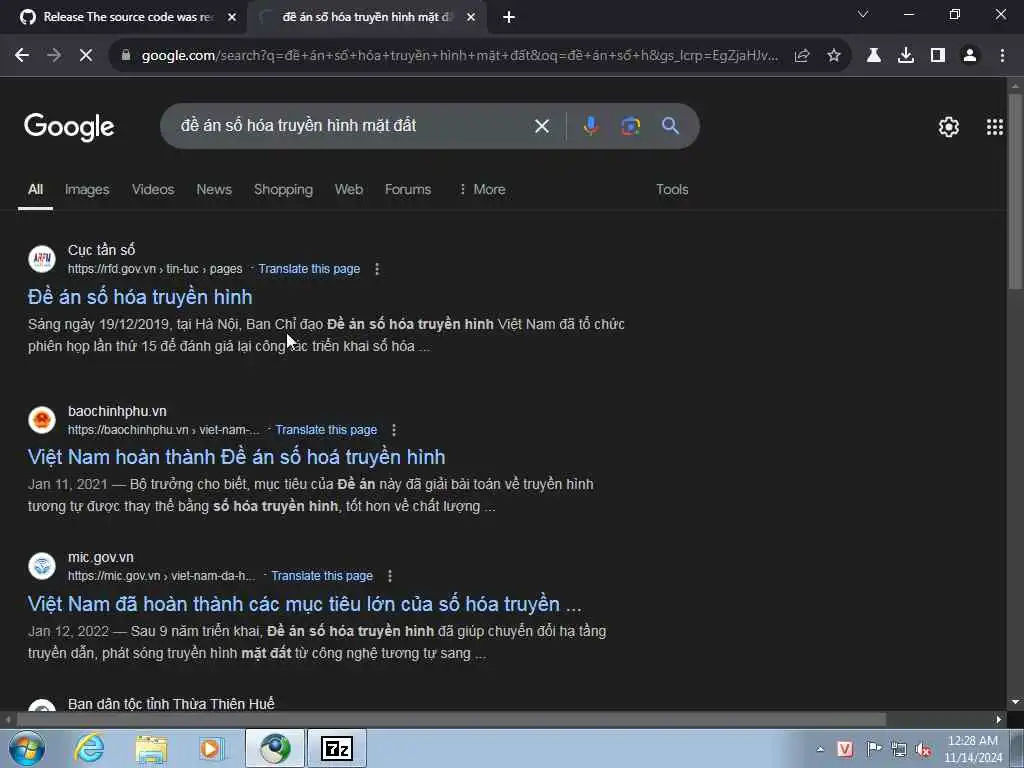The height and width of the screenshot is (768, 1024).
Task: Submit search with the magnifier icon
Action: coord(670,126)
